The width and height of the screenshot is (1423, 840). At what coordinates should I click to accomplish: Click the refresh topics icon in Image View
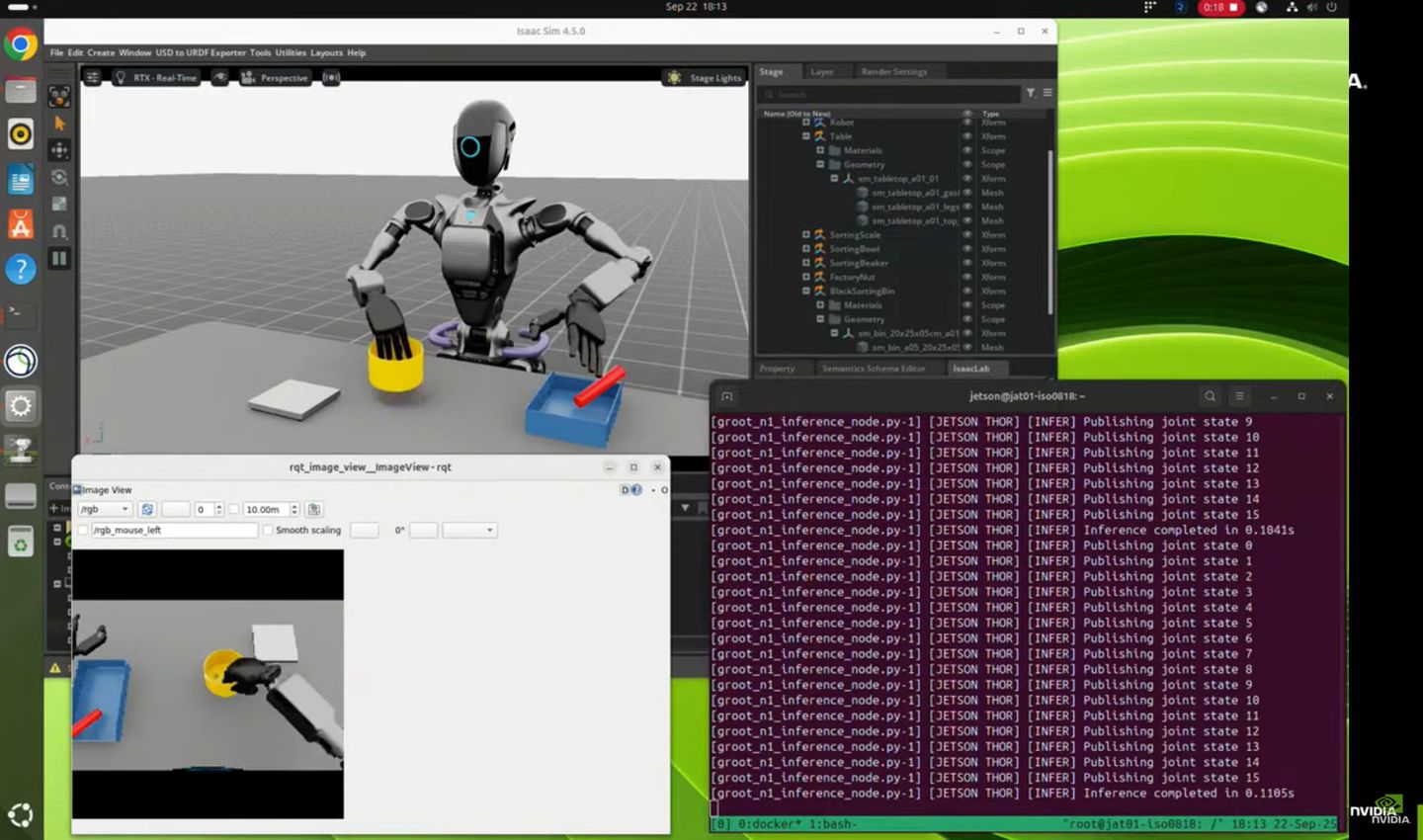pos(147,509)
